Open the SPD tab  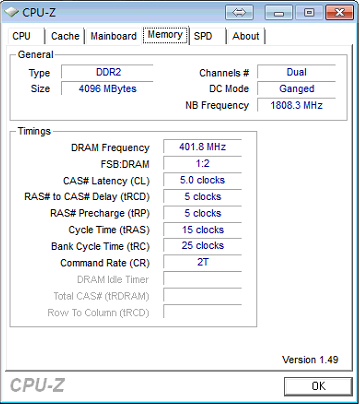click(x=207, y=36)
